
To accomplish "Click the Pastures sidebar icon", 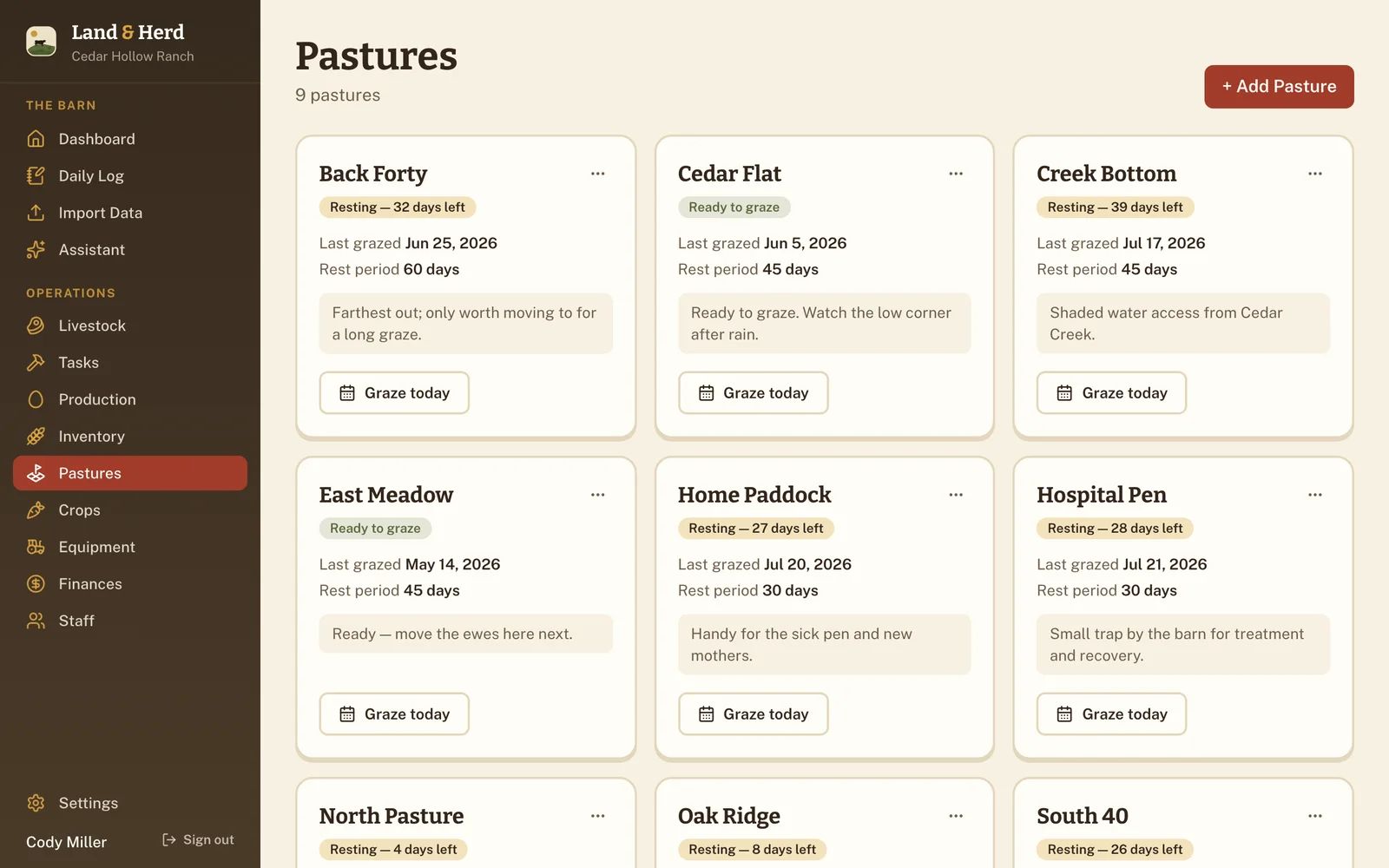I will tap(36, 473).
